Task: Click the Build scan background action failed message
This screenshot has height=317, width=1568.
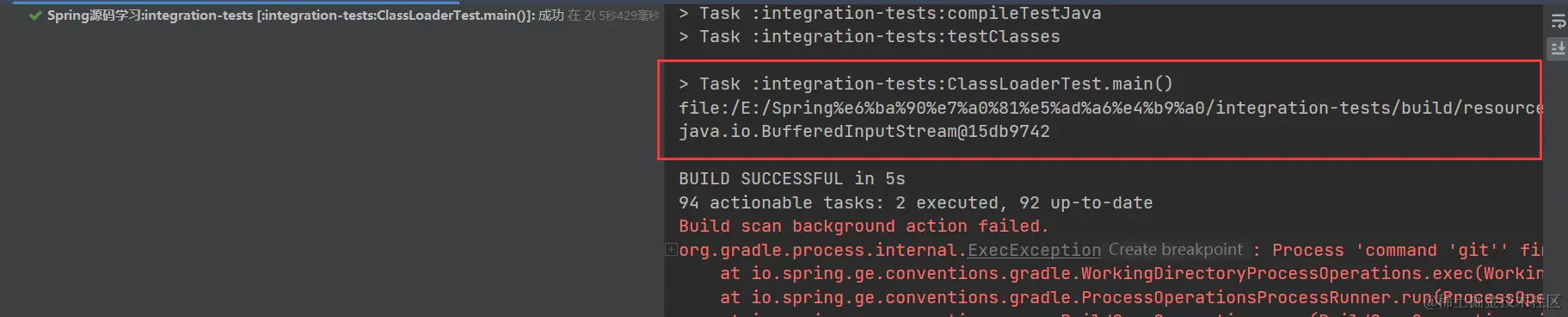Action: (x=864, y=226)
